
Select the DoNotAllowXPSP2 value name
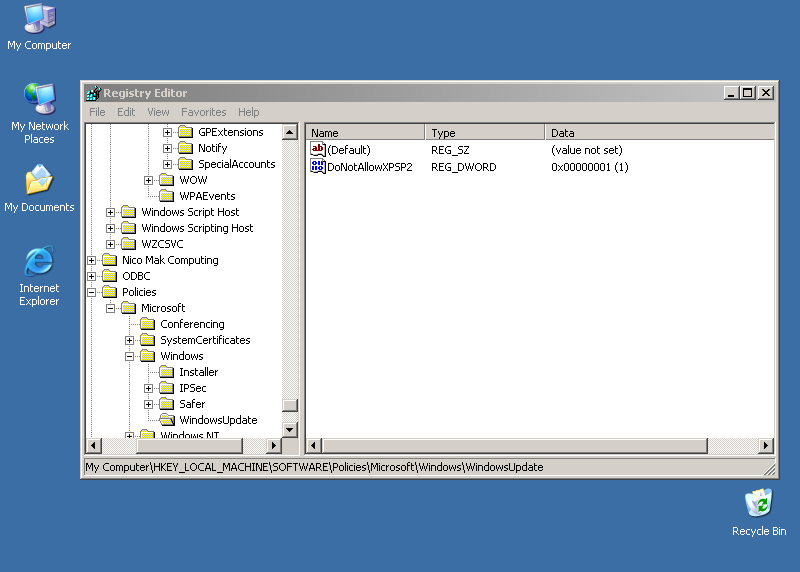(370, 167)
